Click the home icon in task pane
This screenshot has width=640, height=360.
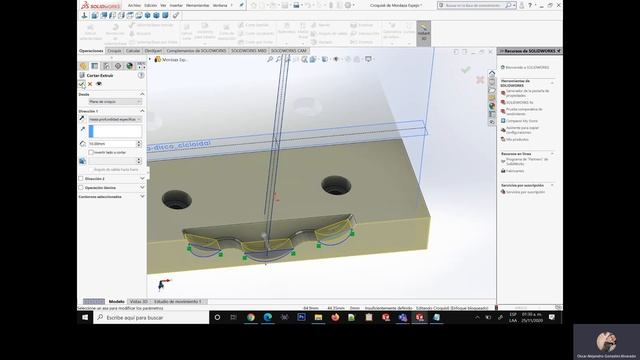(x=492, y=73)
